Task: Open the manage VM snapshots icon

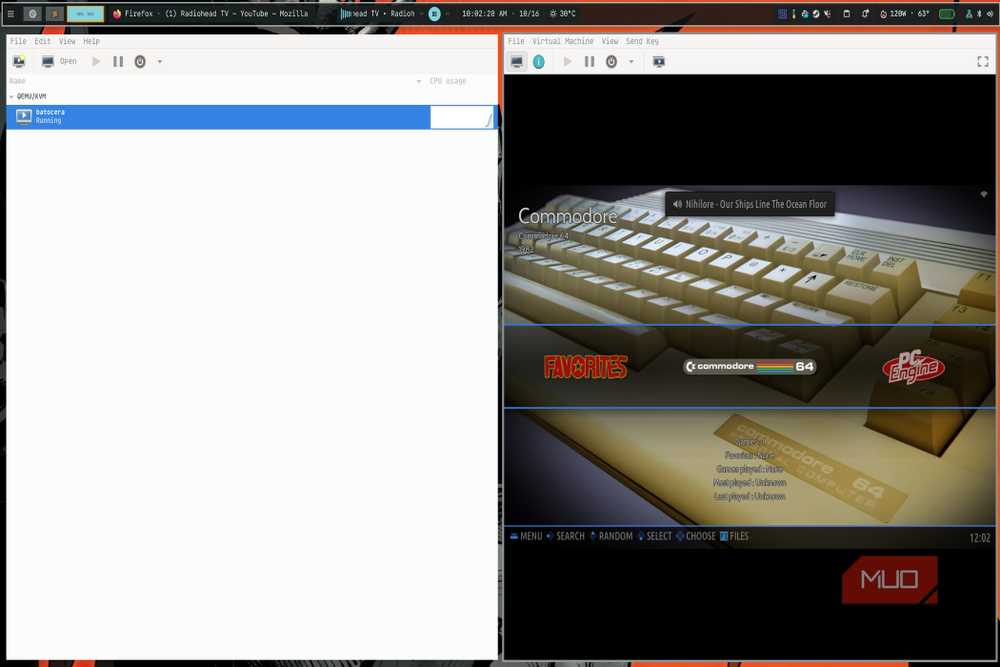Action: (659, 62)
